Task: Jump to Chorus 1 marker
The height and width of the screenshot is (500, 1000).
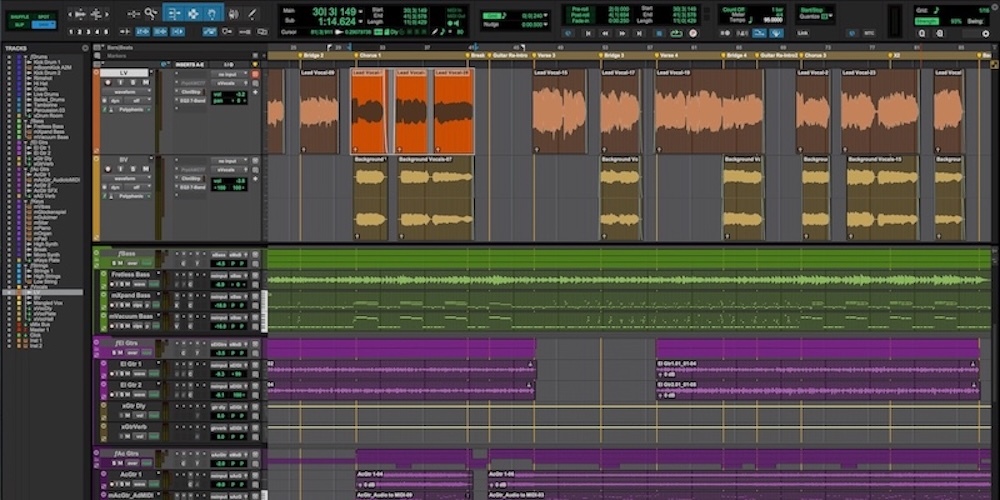Action: 371,56
